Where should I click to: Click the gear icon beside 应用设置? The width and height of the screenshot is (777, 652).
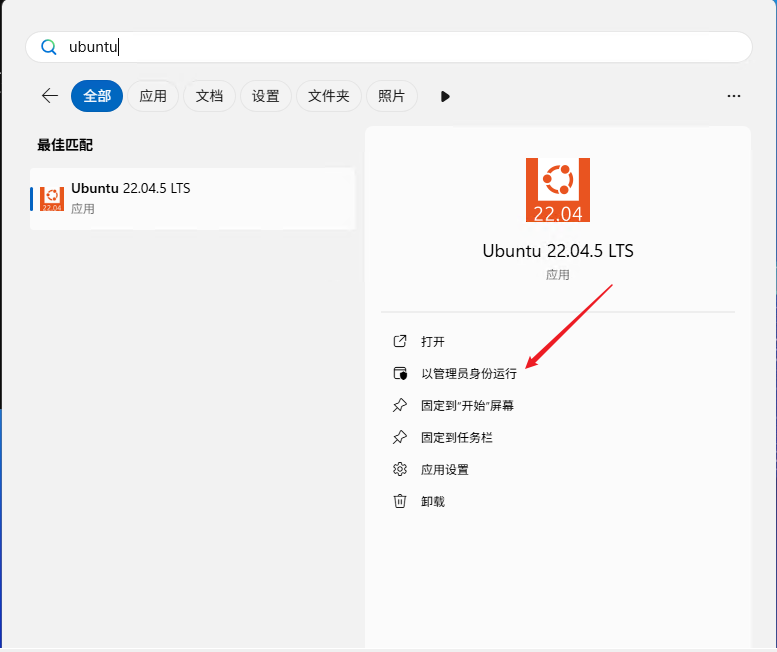point(400,469)
